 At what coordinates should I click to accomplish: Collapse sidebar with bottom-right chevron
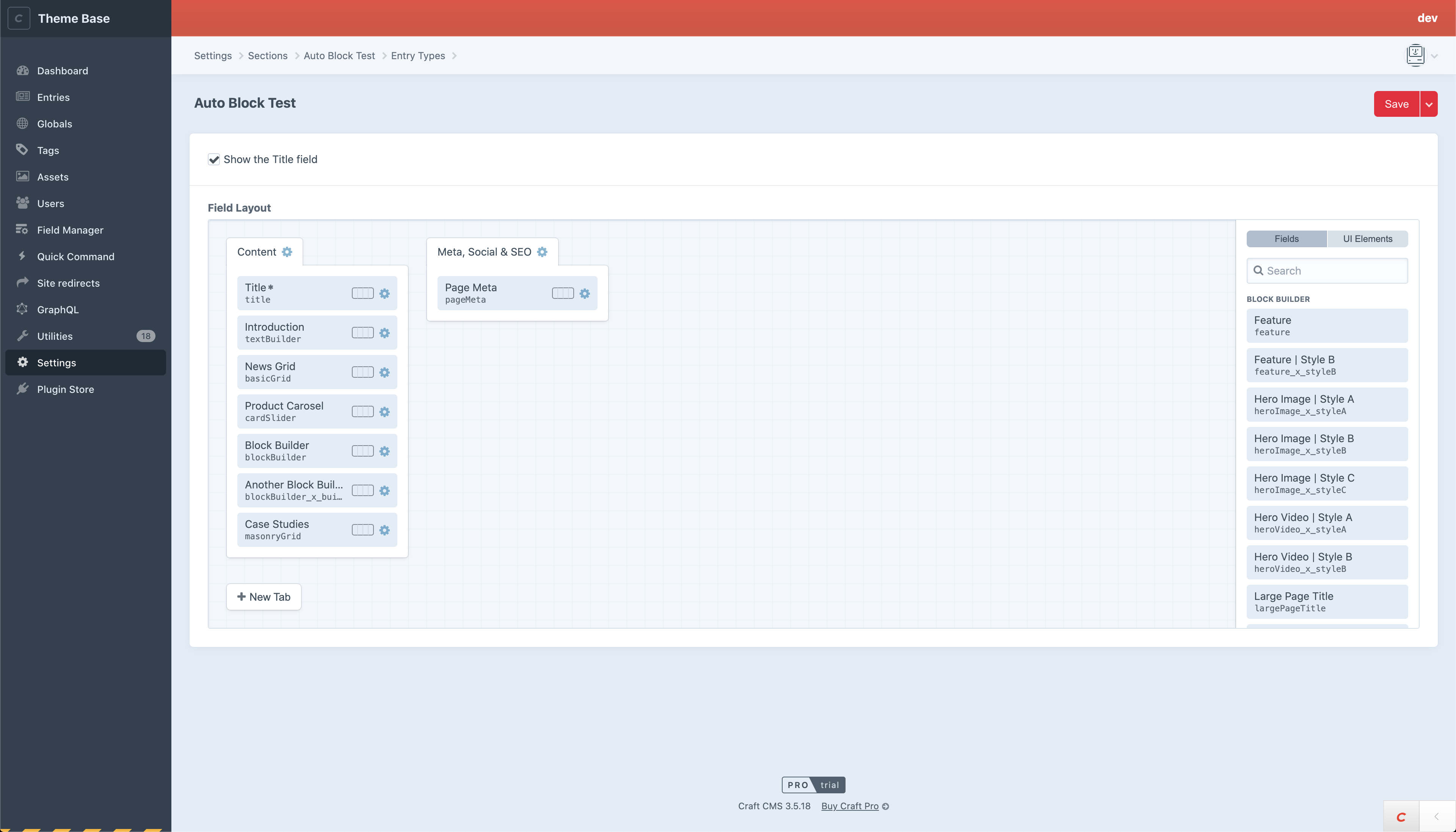(x=1437, y=816)
